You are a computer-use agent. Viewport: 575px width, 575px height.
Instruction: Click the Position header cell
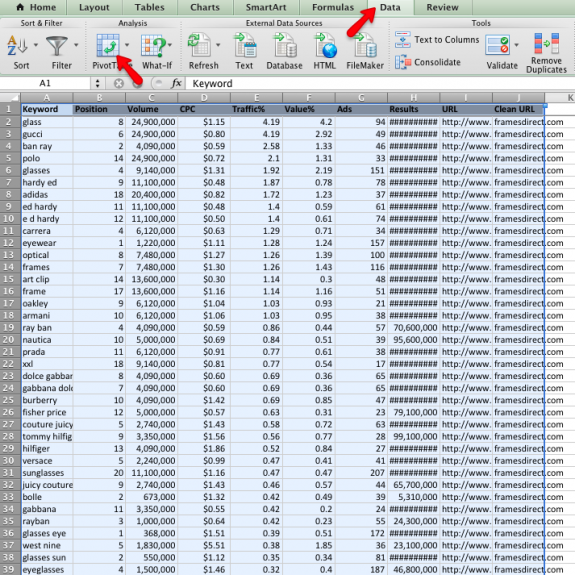tap(99, 109)
